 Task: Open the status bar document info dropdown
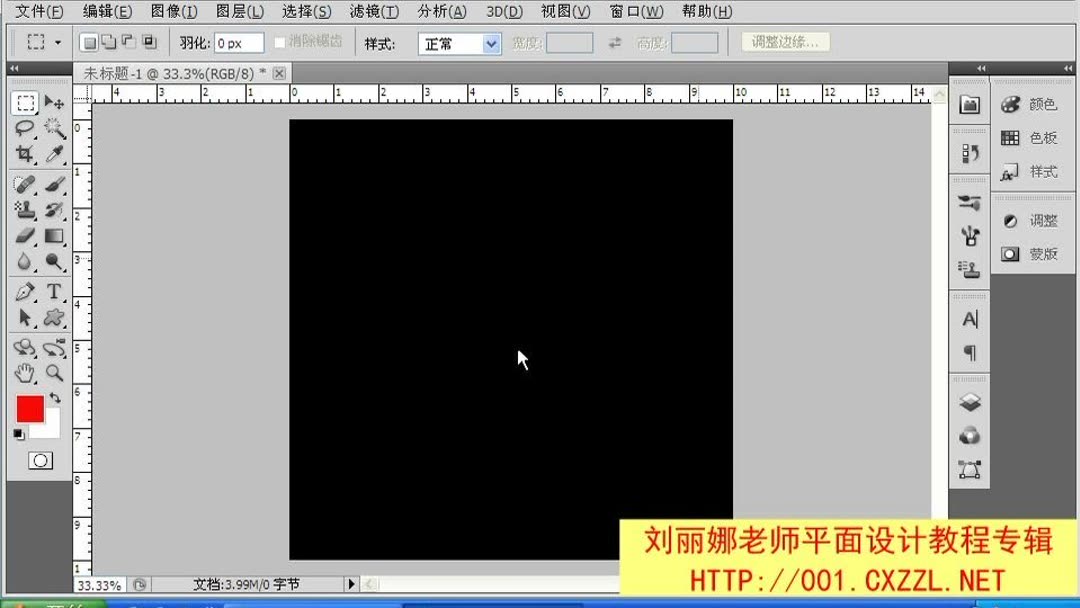point(352,584)
